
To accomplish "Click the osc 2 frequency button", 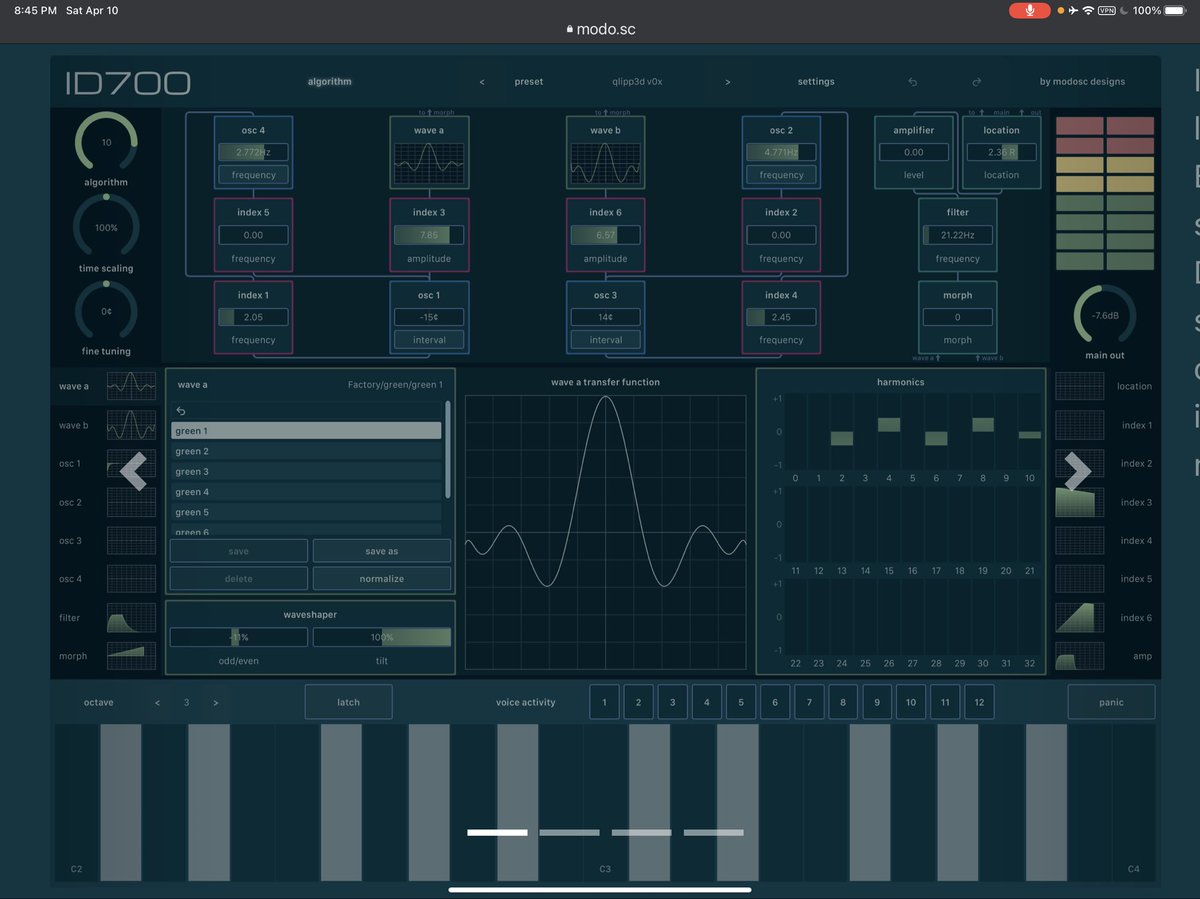I will pos(781,175).
